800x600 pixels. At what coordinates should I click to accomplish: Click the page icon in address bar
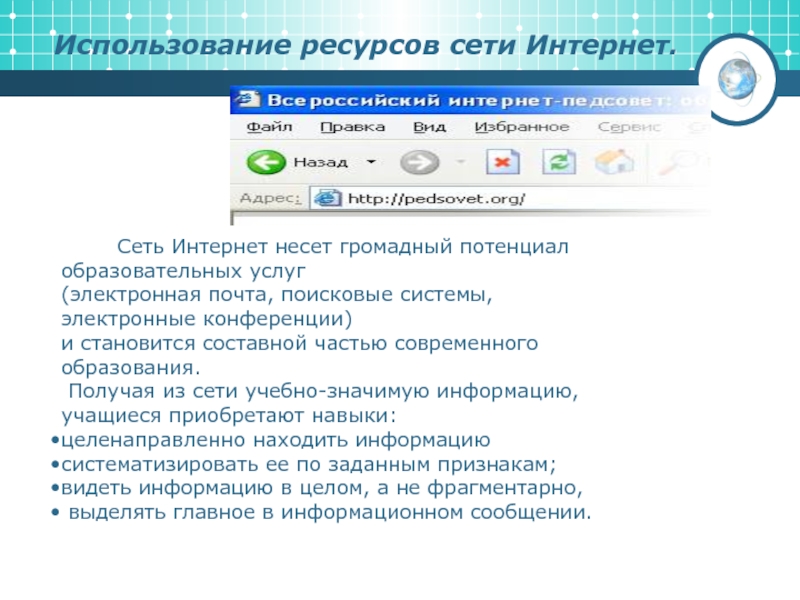[327, 198]
